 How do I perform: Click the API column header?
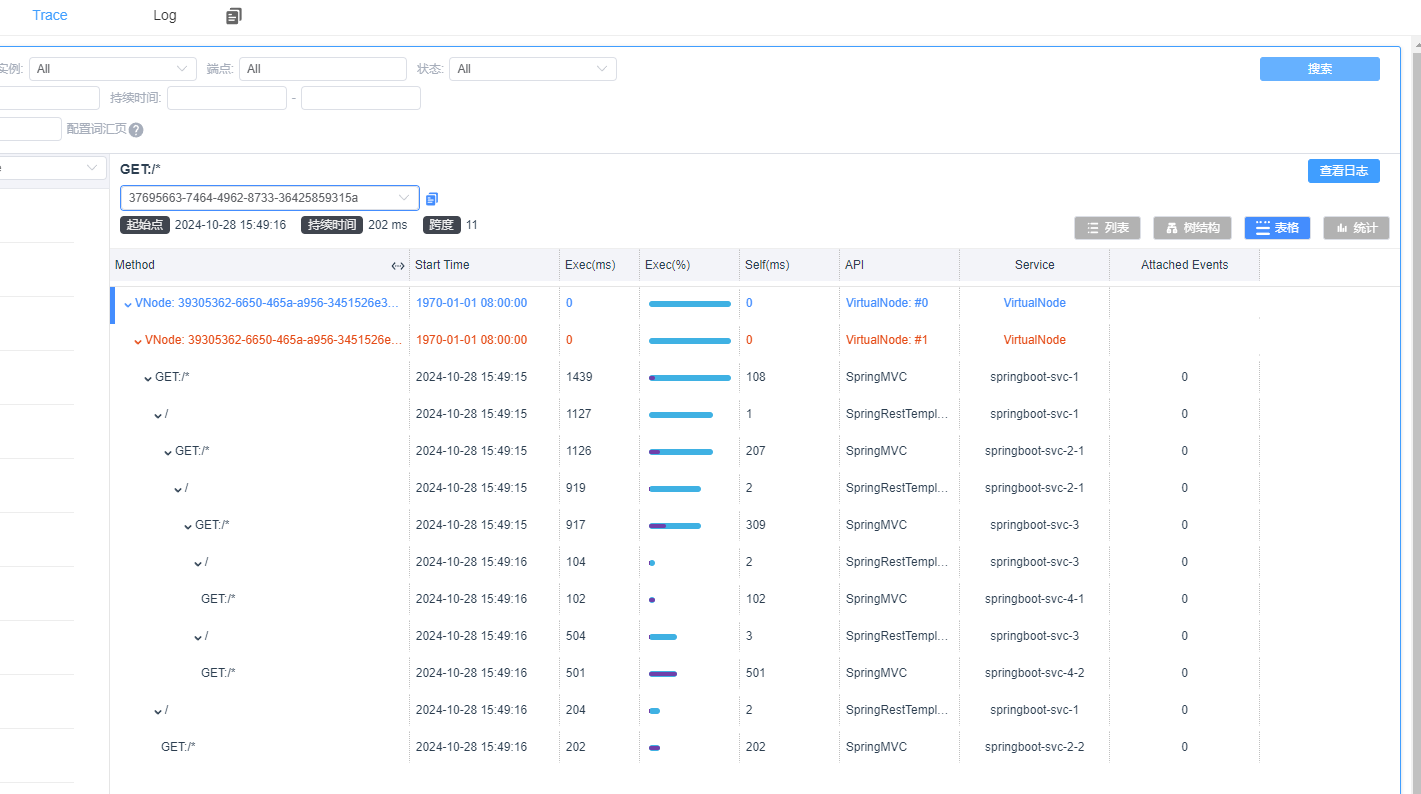855,265
